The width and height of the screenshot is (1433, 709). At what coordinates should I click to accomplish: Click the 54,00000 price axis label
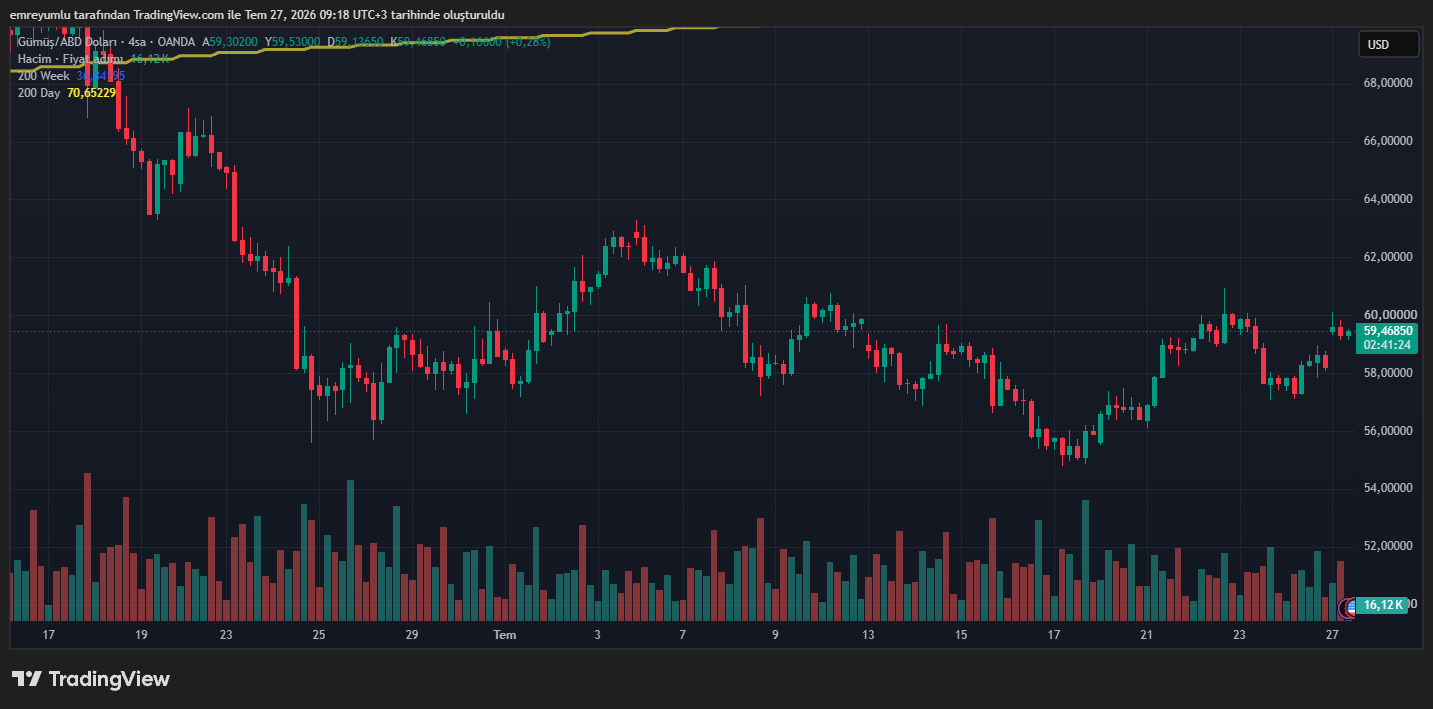tap(1388, 488)
